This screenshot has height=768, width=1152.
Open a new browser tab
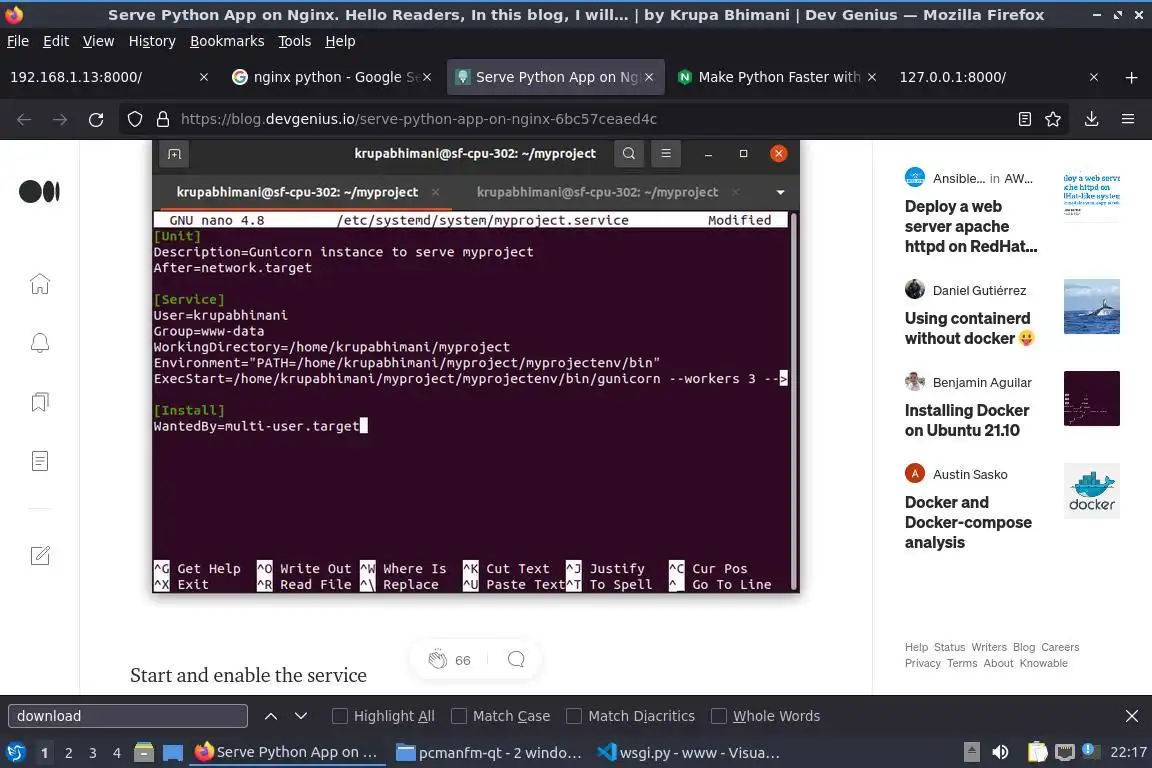pyautogui.click(x=1131, y=77)
